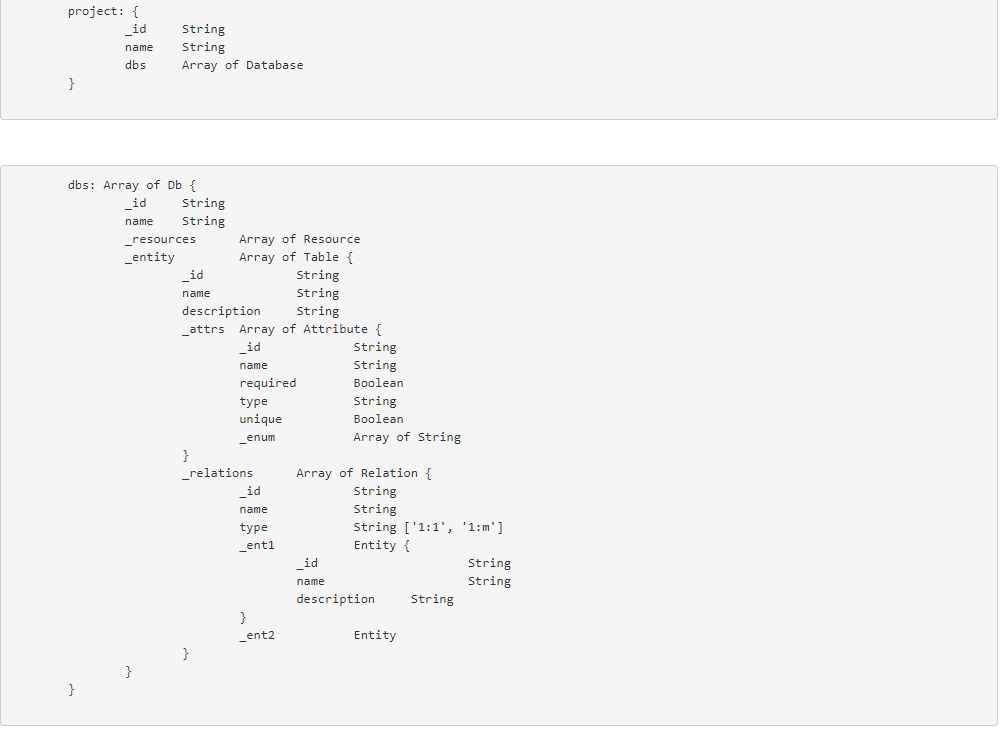This screenshot has height=730, width=1002.
Task: Click the '_attrs' field name
Action: coord(203,329)
